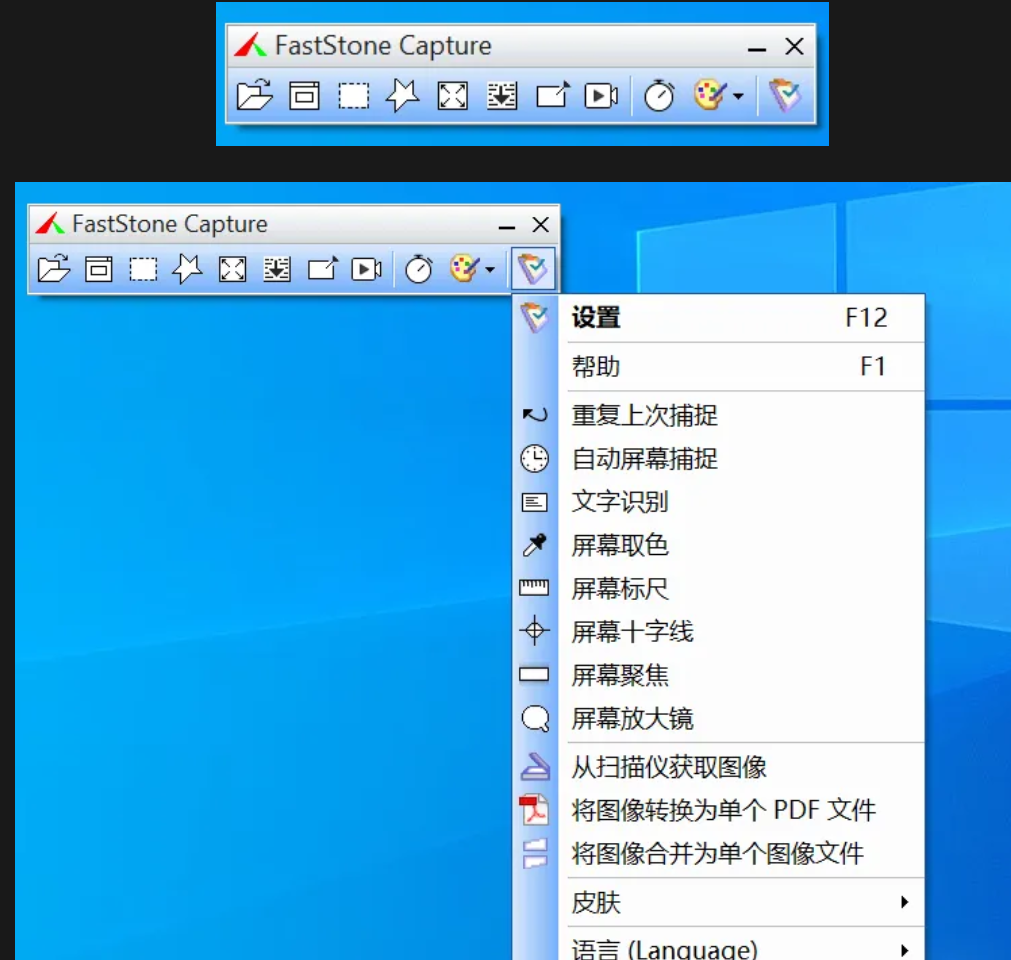Click Capture Scrolling Window icon in upper toolbar
Screen dimensions: 1011x960
[x=502, y=96]
